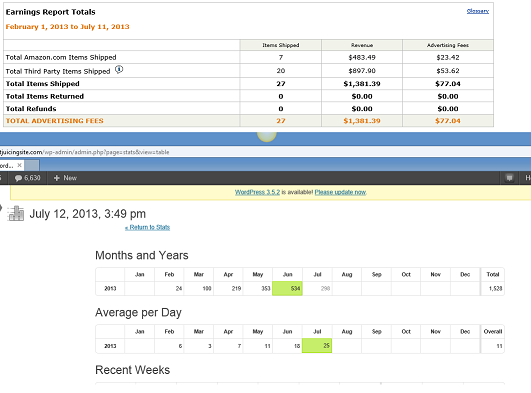Screen dimensions: 531x393
Task: Click the Revenue column header
Action: point(362,45)
